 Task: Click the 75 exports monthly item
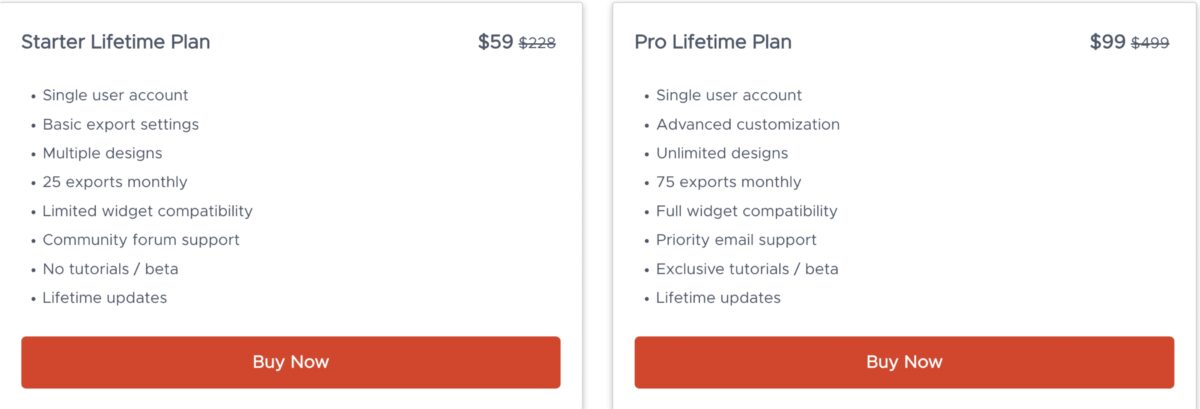[729, 182]
